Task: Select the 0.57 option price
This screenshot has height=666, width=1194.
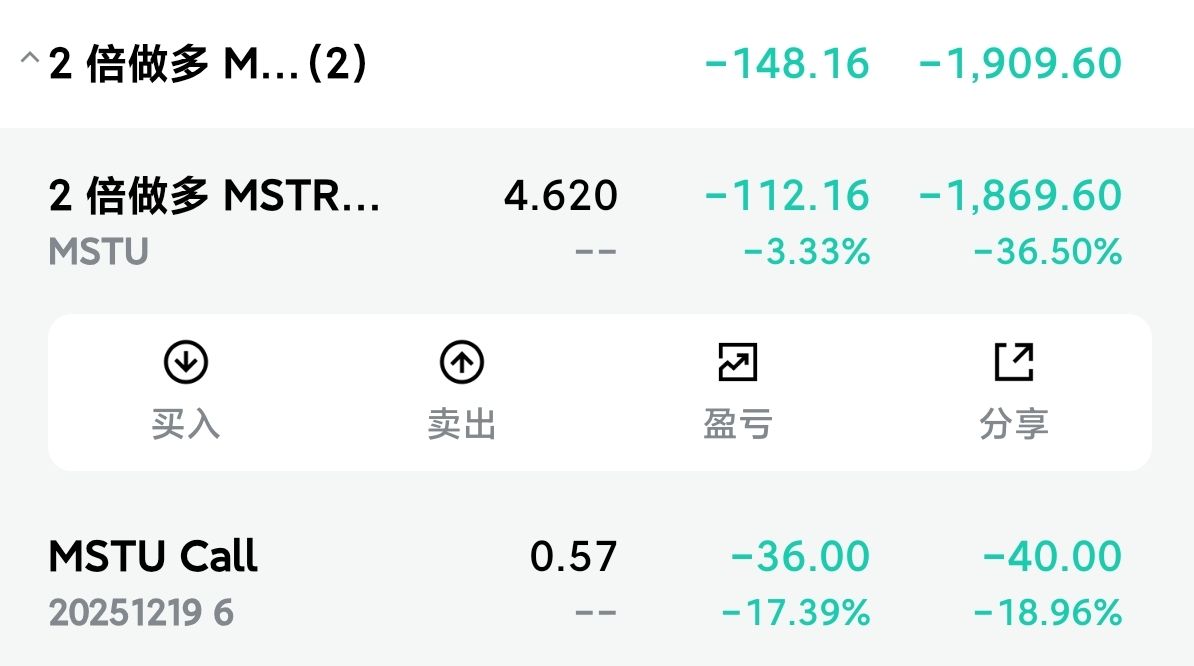Action: pos(573,556)
